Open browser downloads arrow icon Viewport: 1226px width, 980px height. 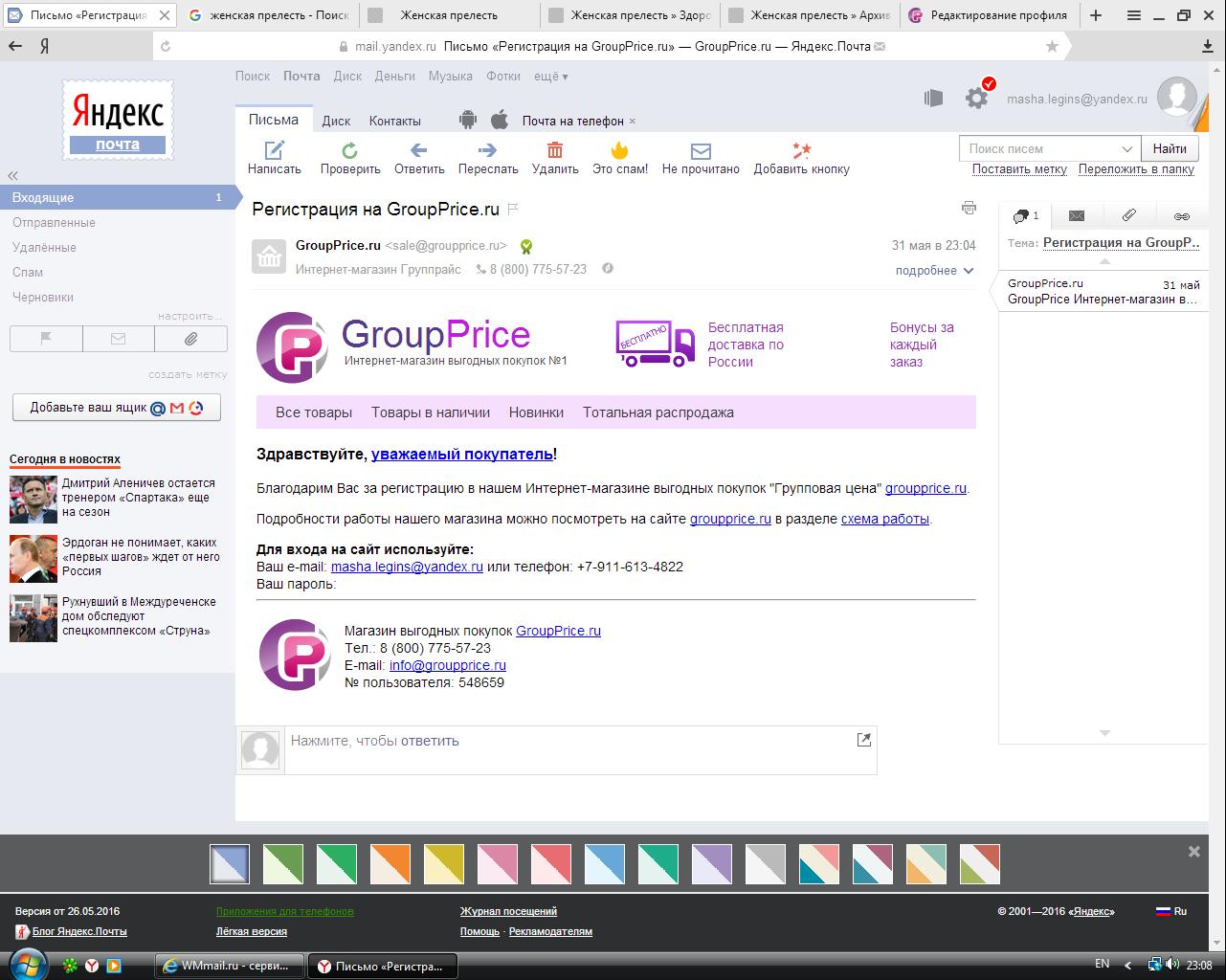pyautogui.click(x=1208, y=47)
